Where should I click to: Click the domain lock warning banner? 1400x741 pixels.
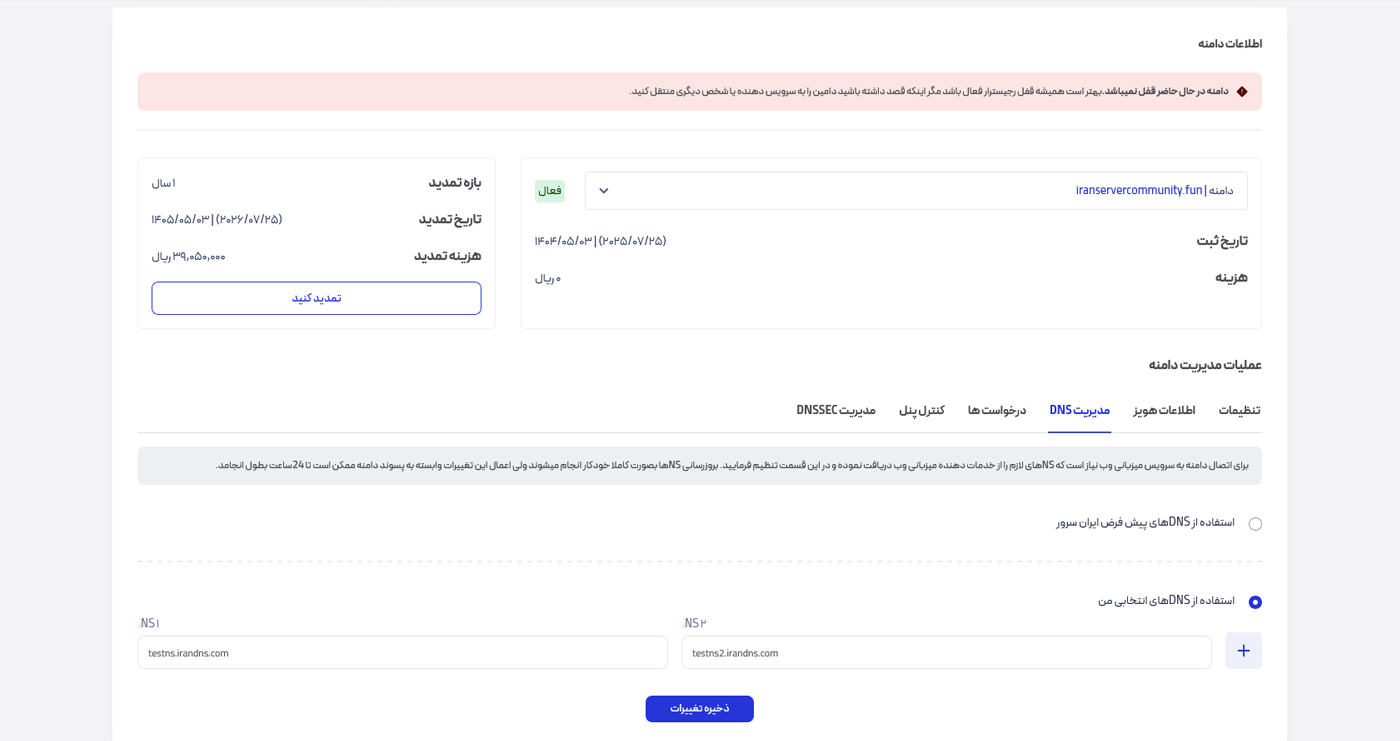point(700,91)
